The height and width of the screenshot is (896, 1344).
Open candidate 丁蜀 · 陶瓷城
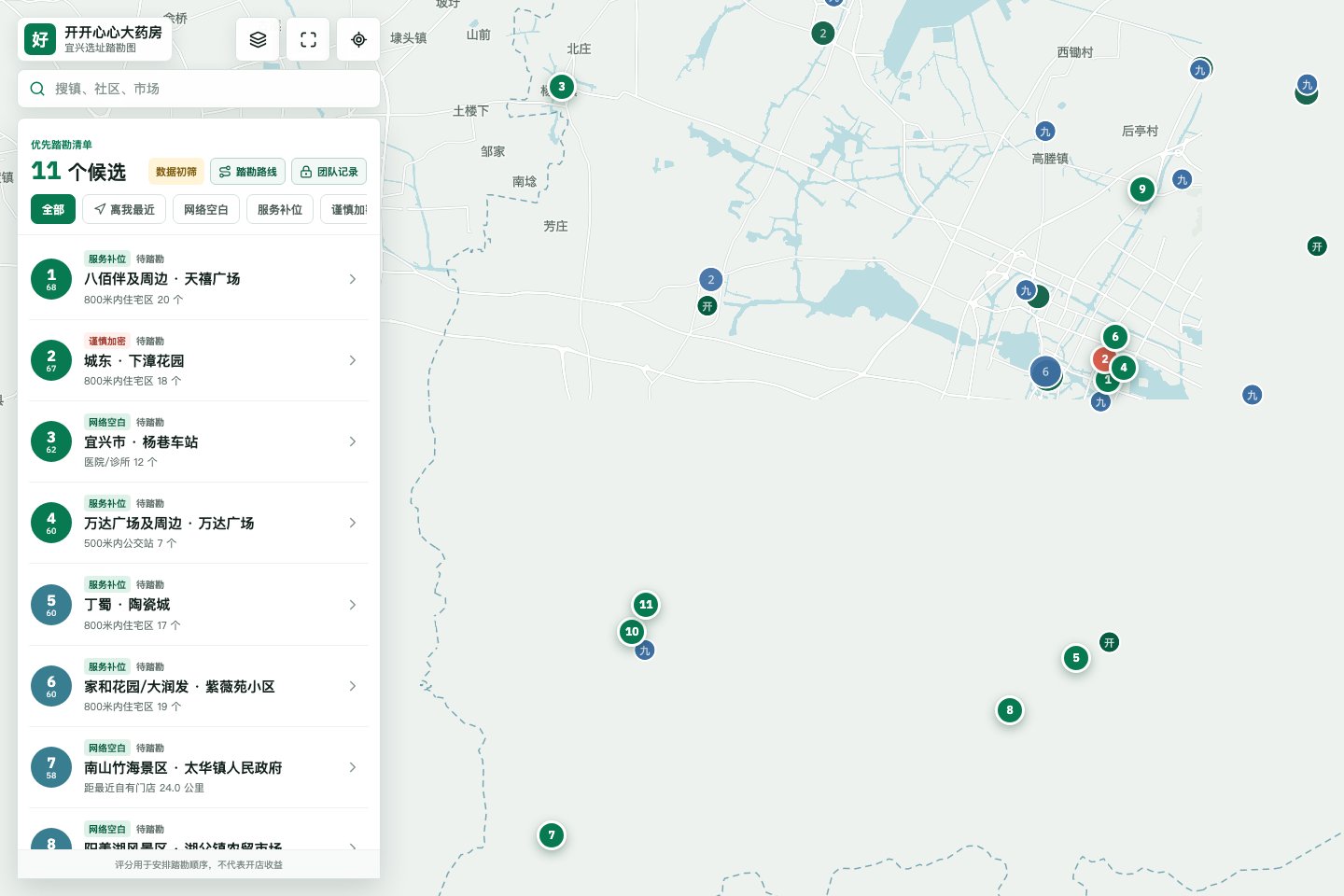[199, 605]
